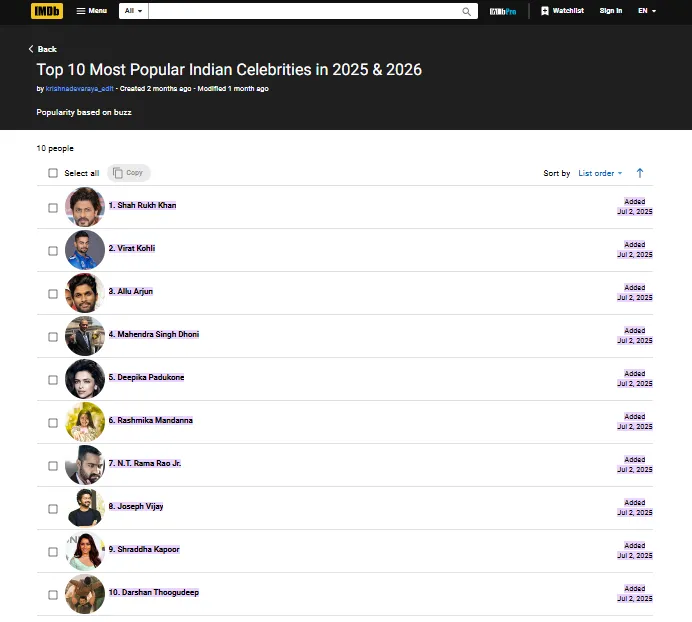This screenshot has width=692, height=622.
Task: Click the Added Jul 2, 2025 text for Shah Rukh Khan
Action: click(635, 207)
